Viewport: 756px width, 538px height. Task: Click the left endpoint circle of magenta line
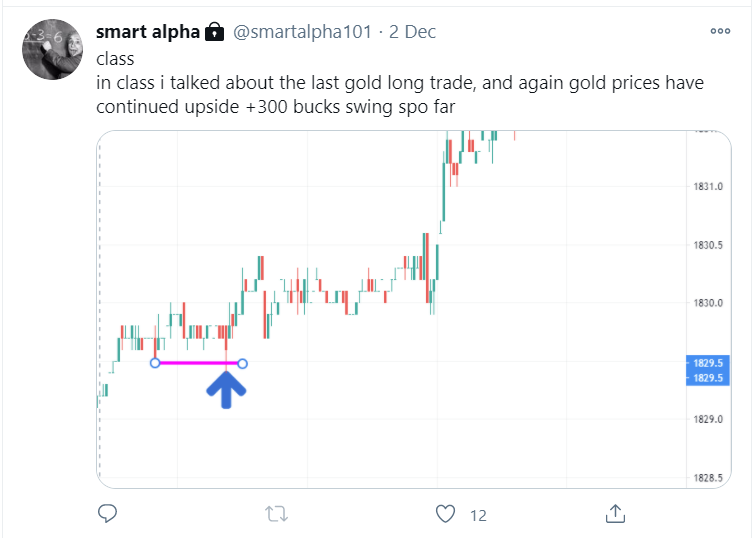click(x=155, y=363)
